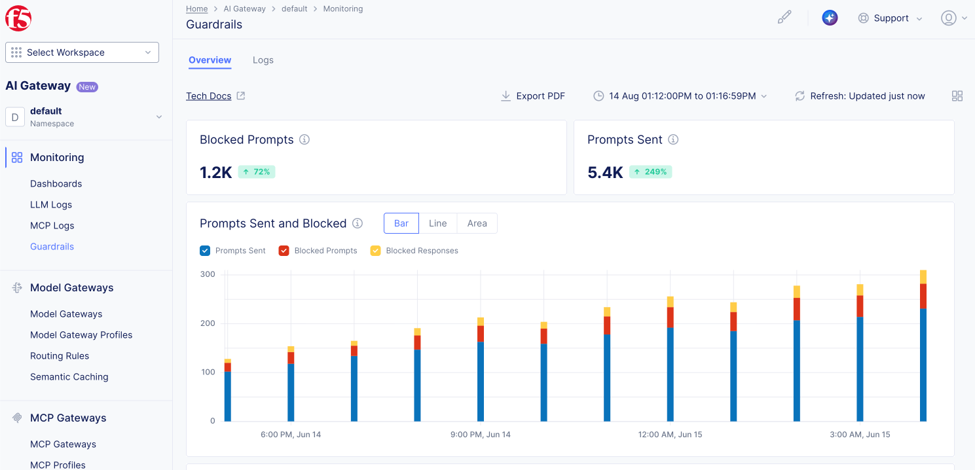Click the tallest rightmost chart bar
The width and height of the screenshot is (975, 470).
923,346
